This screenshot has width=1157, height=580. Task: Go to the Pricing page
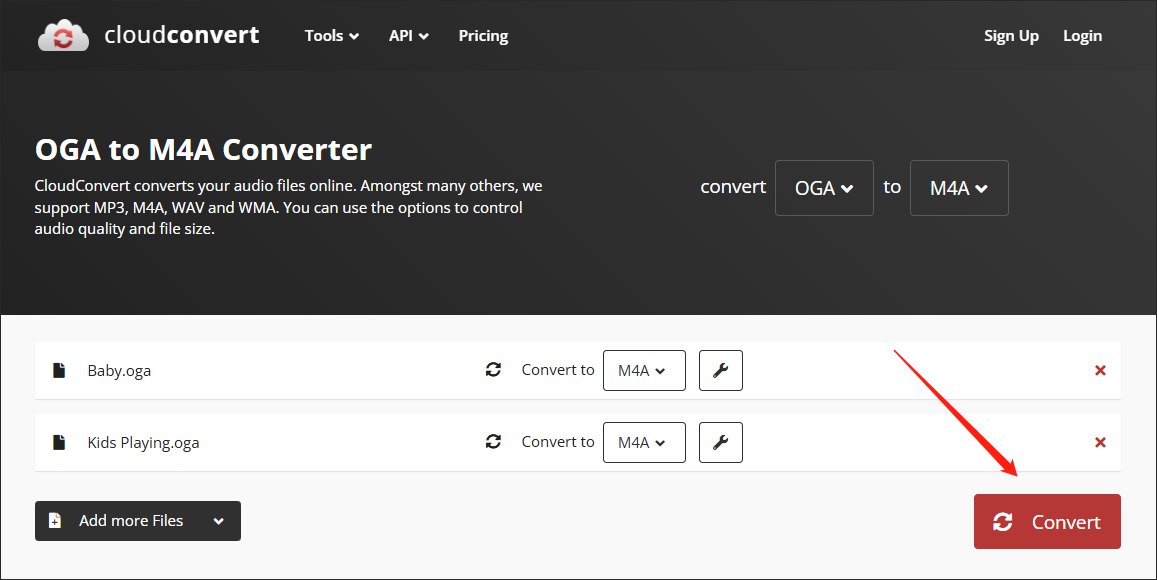click(x=483, y=35)
